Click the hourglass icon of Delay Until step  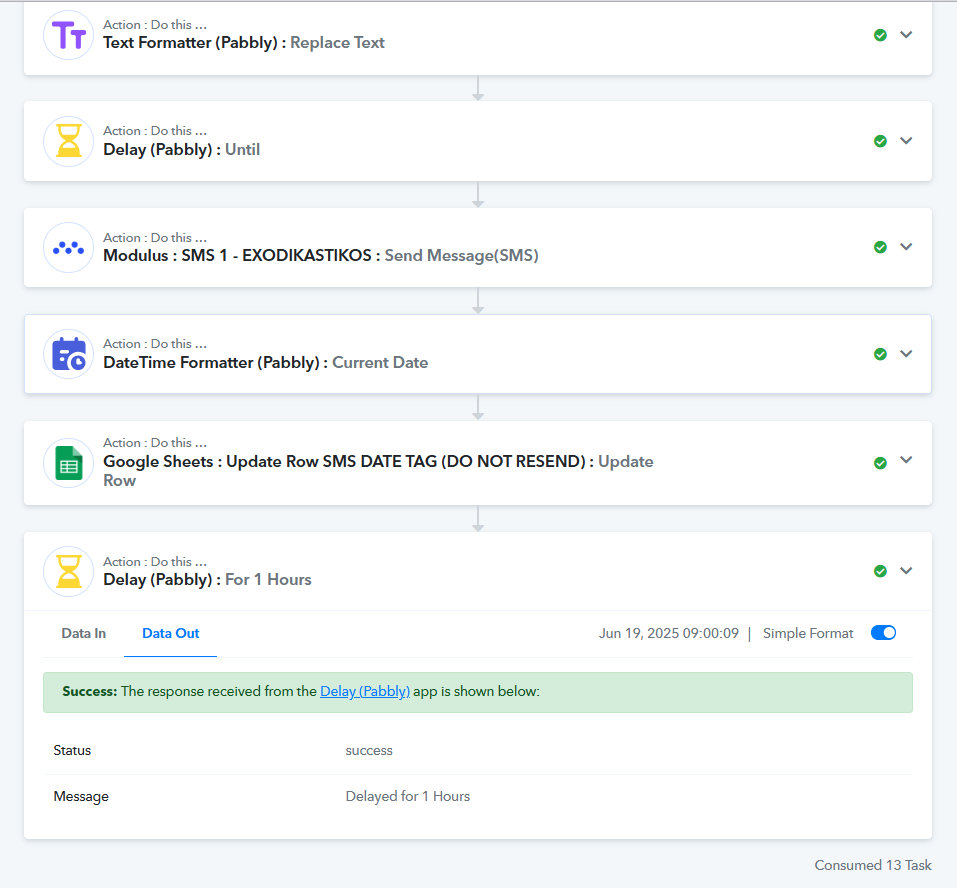coord(68,142)
